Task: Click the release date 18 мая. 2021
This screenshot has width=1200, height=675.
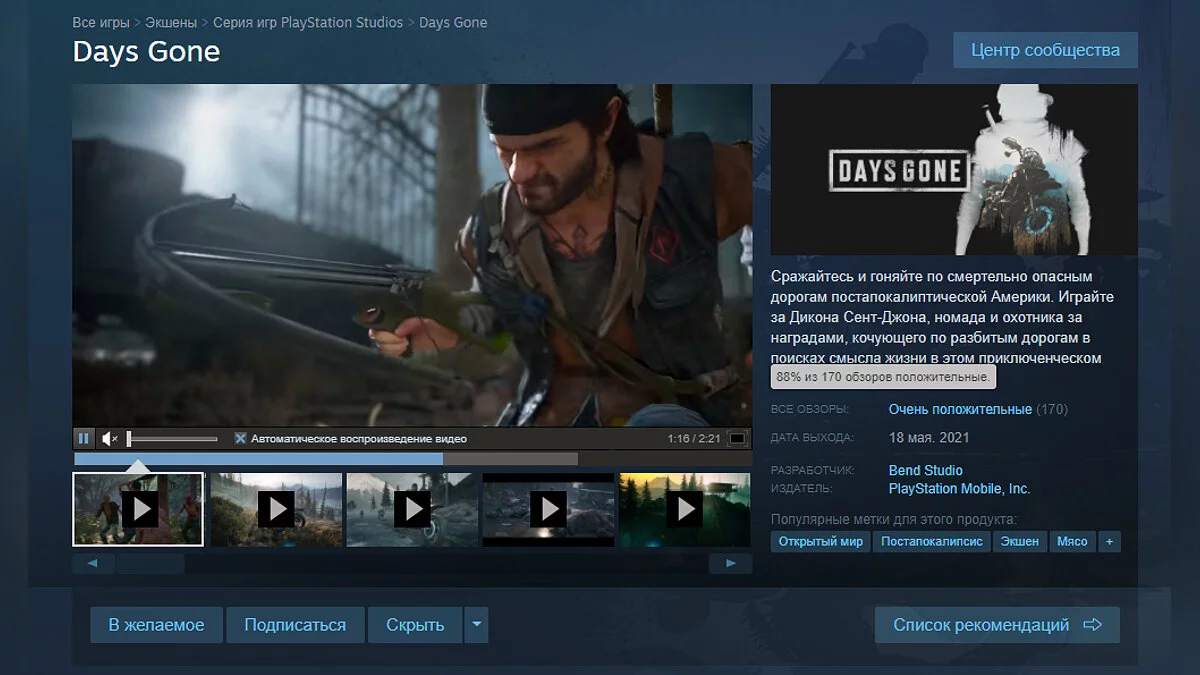Action: [929, 438]
